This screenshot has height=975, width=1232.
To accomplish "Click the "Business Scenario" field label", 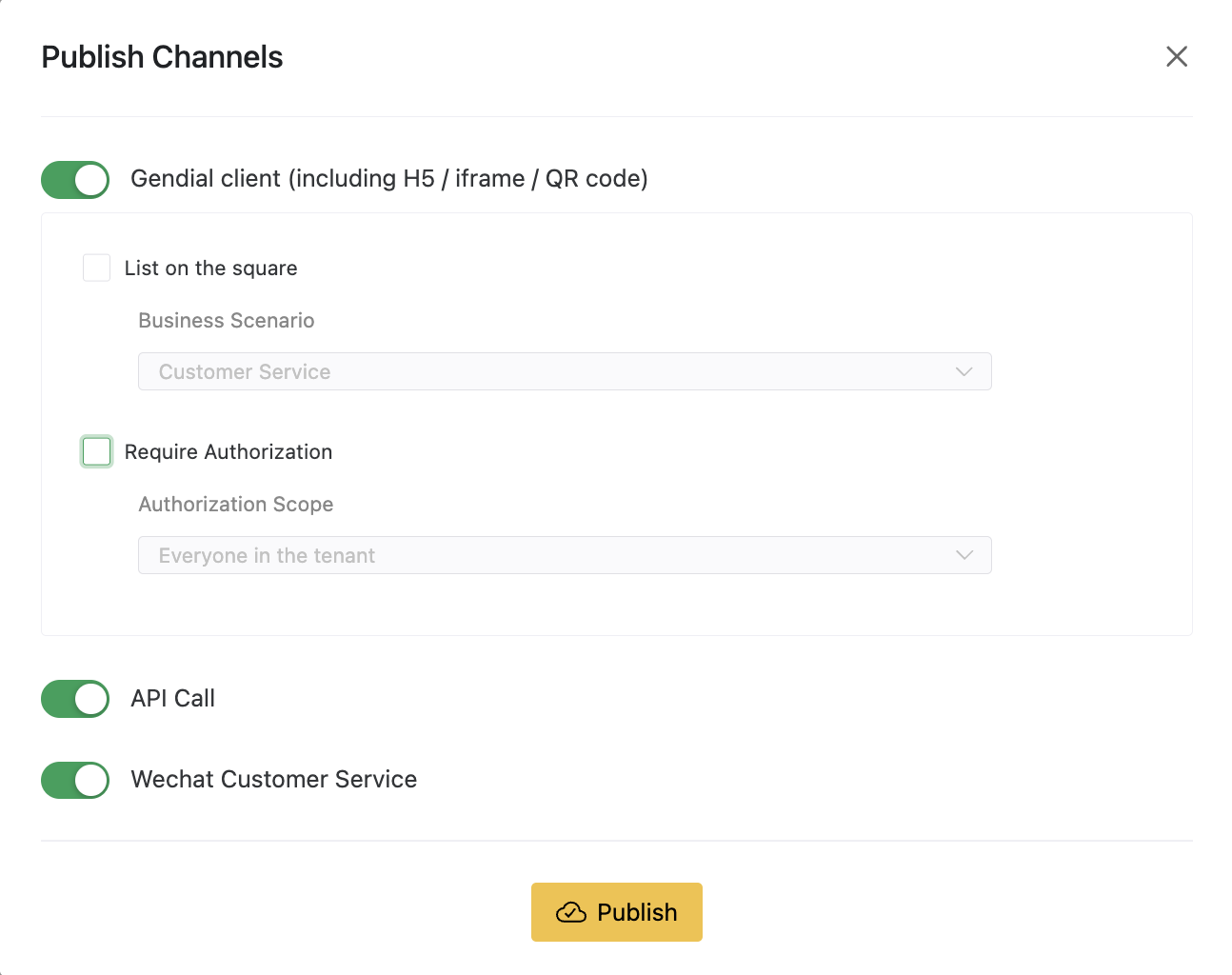I will tap(226, 321).
